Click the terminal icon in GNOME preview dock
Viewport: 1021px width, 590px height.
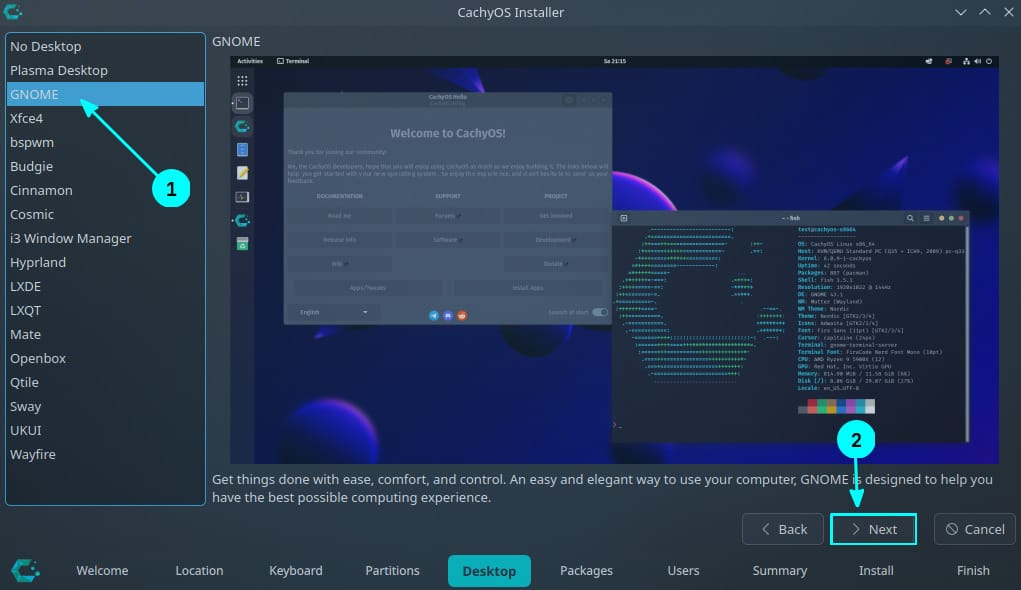point(242,103)
